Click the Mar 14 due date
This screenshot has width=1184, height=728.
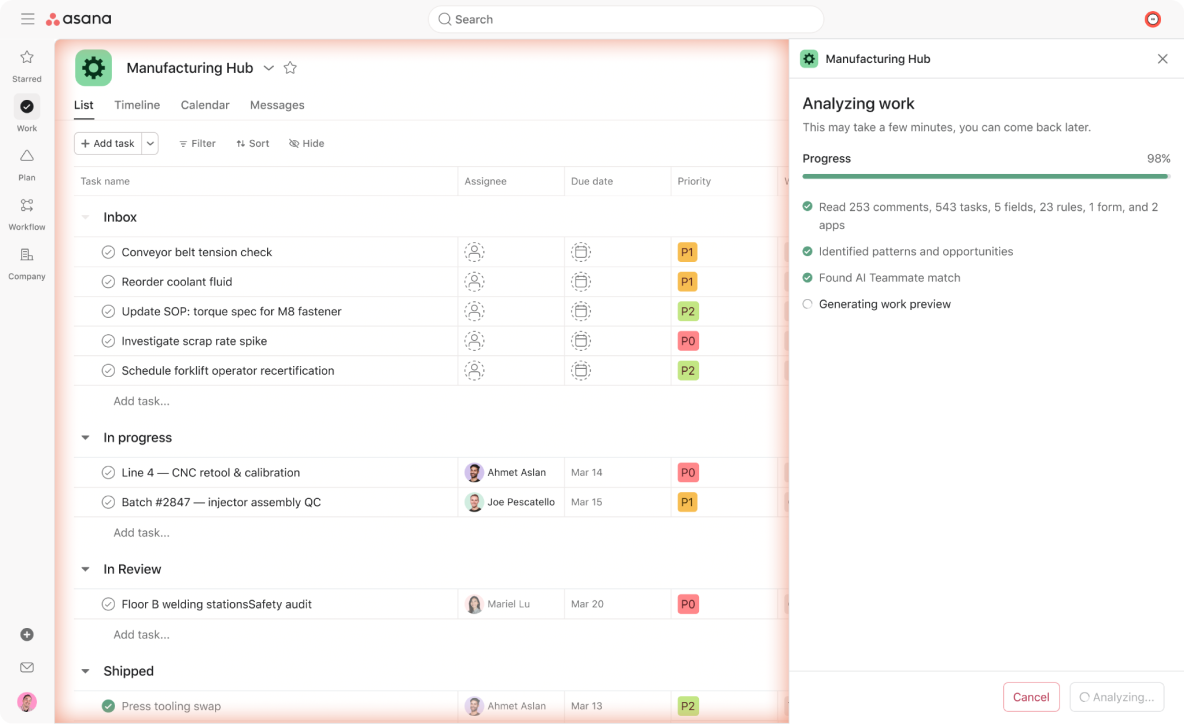pyautogui.click(x=587, y=473)
